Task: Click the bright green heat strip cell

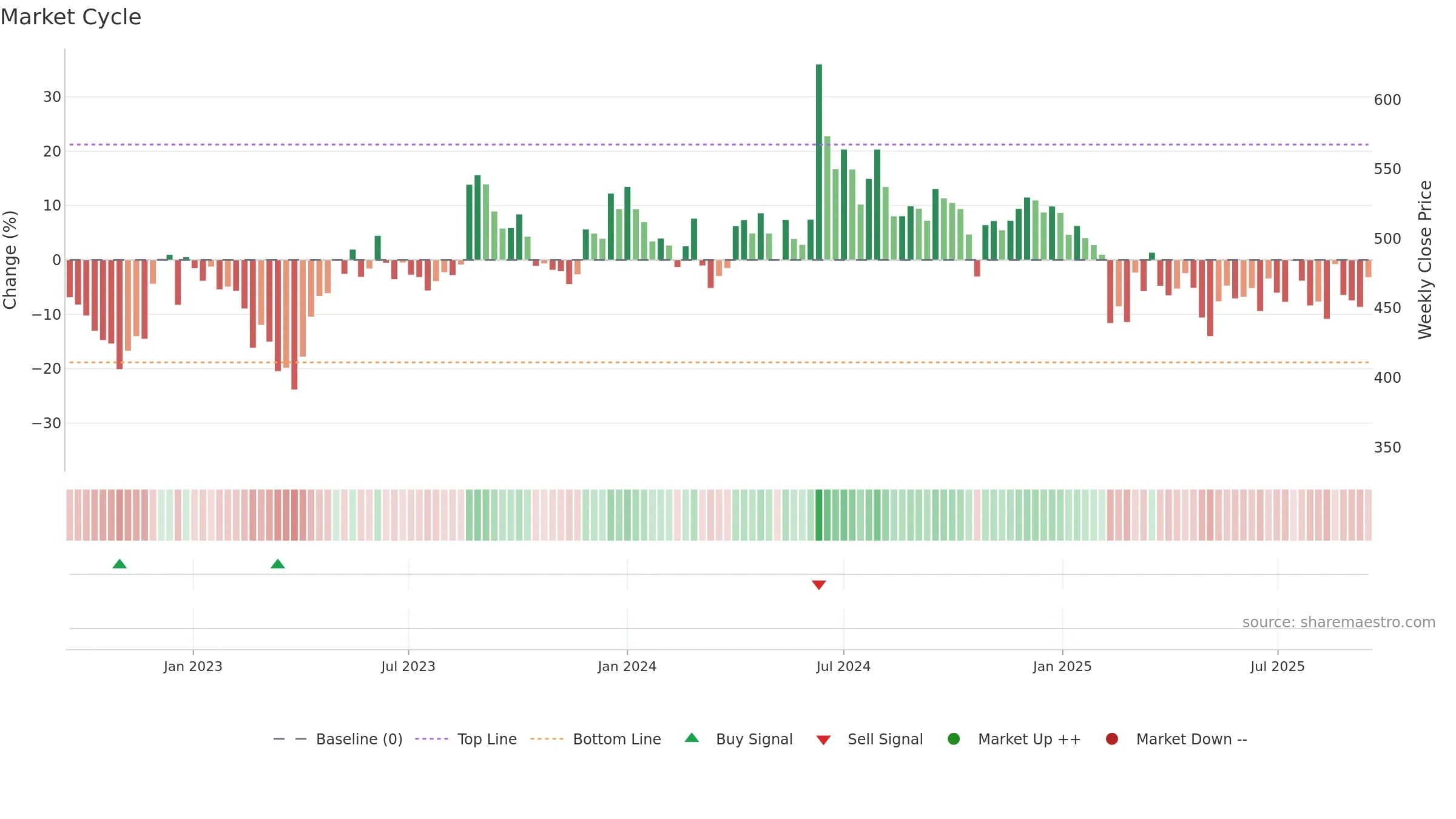Action: pyautogui.click(x=819, y=515)
